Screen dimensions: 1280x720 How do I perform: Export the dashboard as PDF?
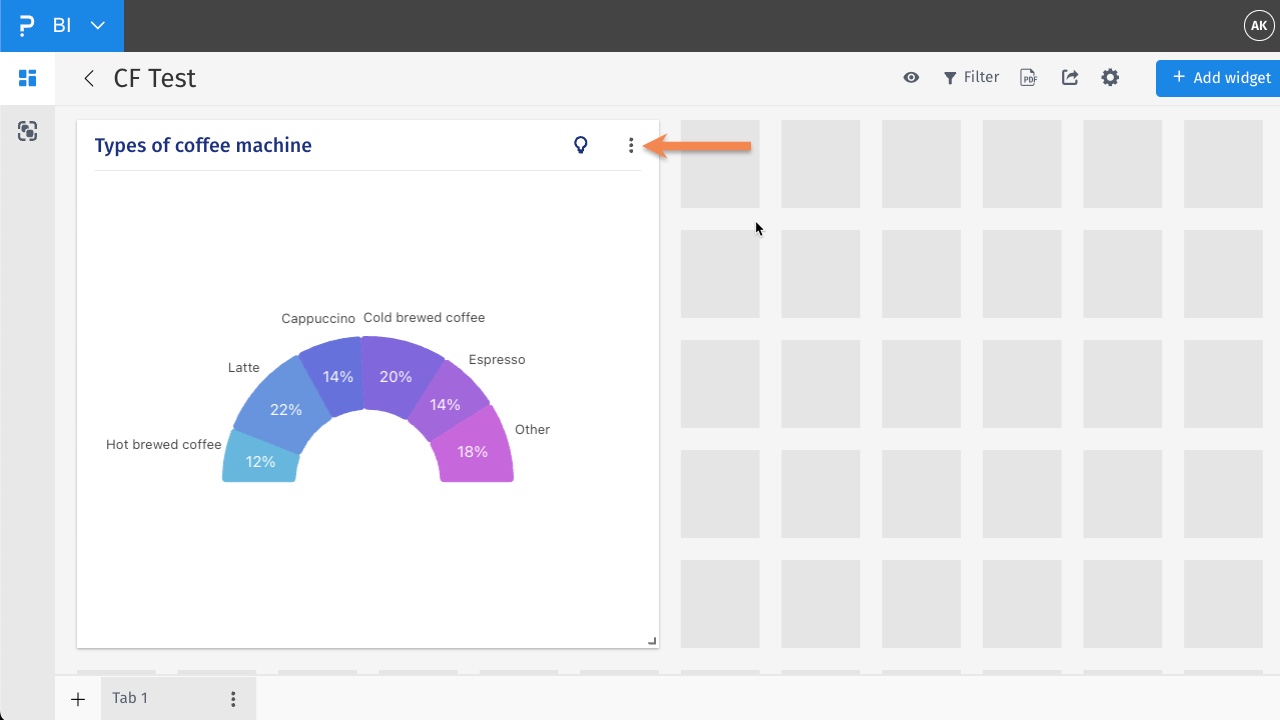[1028, 77]
